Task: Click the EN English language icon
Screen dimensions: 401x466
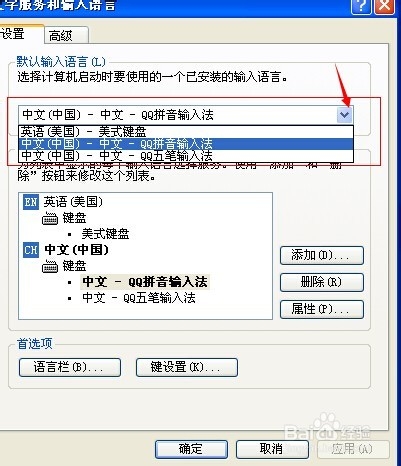Action: click(31, 202)
